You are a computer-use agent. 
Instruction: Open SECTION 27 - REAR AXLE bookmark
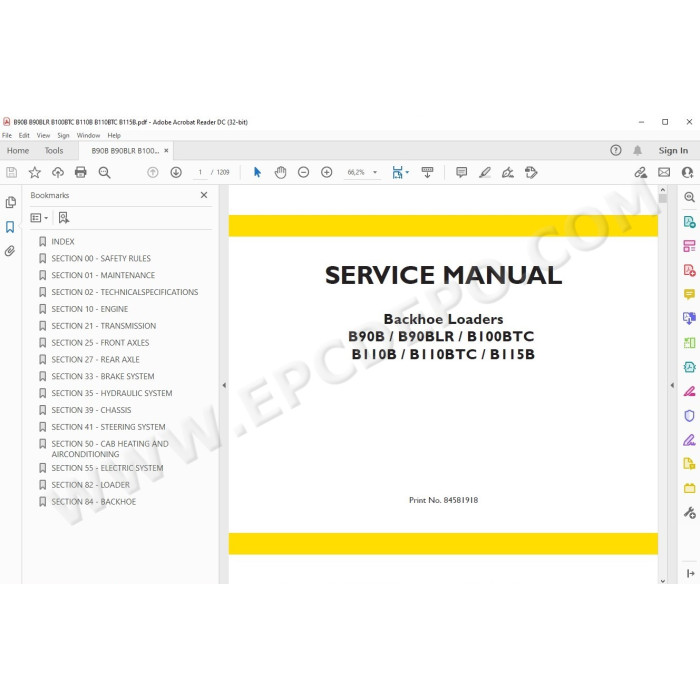pos(95,360)
